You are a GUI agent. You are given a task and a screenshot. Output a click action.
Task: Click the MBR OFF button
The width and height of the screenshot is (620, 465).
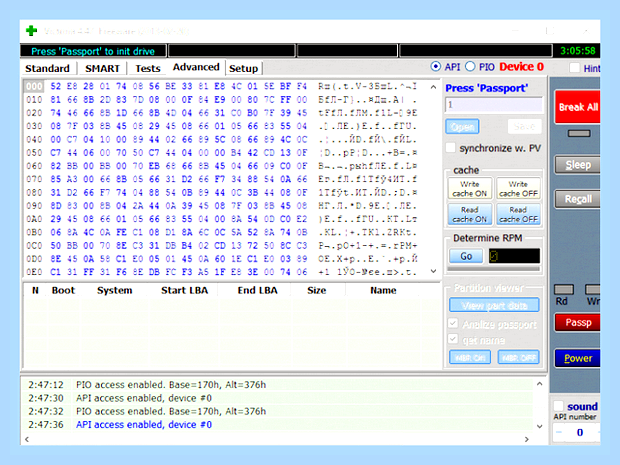(x=518, y=357)
